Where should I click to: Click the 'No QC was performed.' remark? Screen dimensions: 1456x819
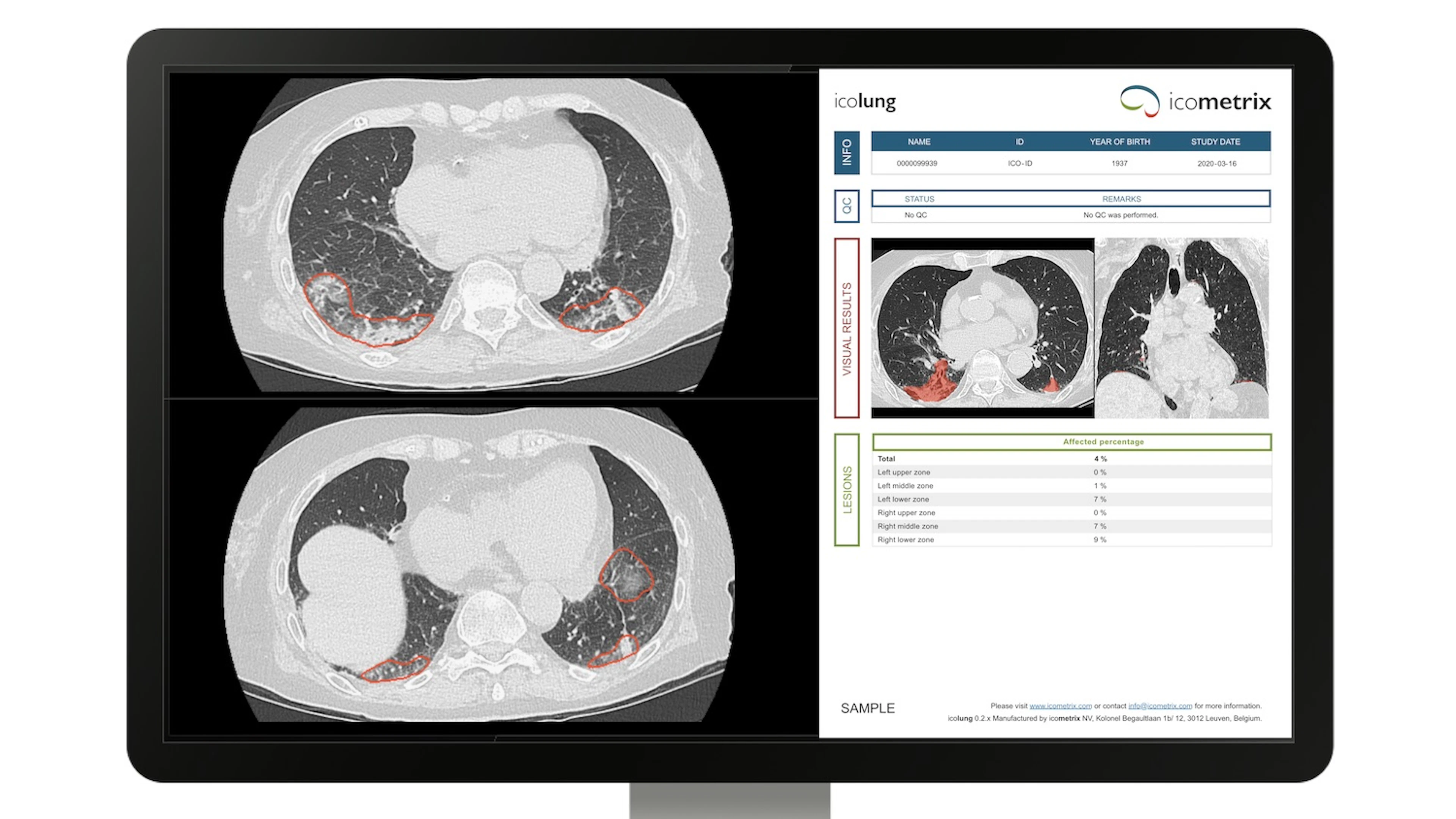1121,215
